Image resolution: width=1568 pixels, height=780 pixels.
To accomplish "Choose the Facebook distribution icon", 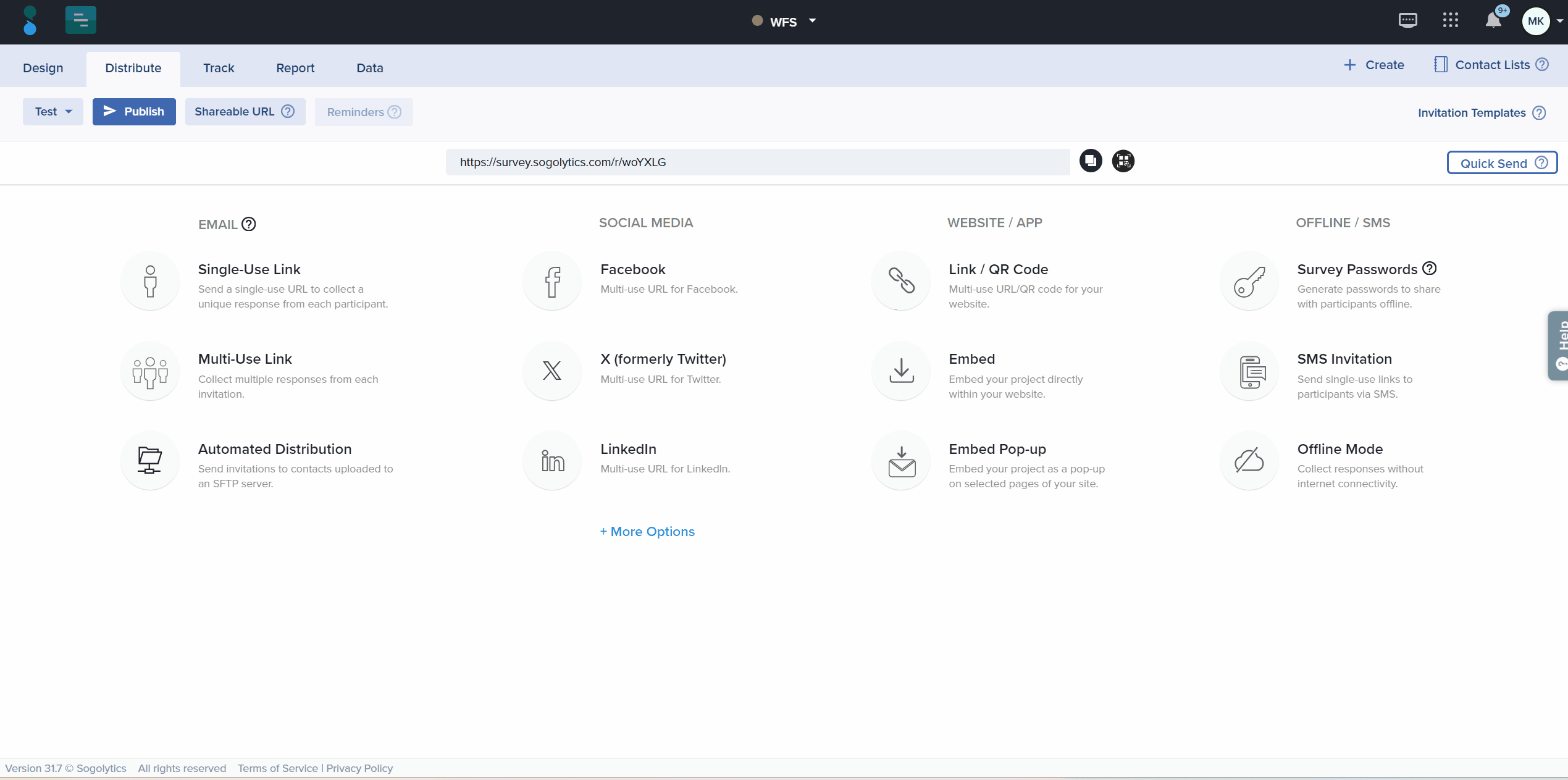I will click(551, 281).
